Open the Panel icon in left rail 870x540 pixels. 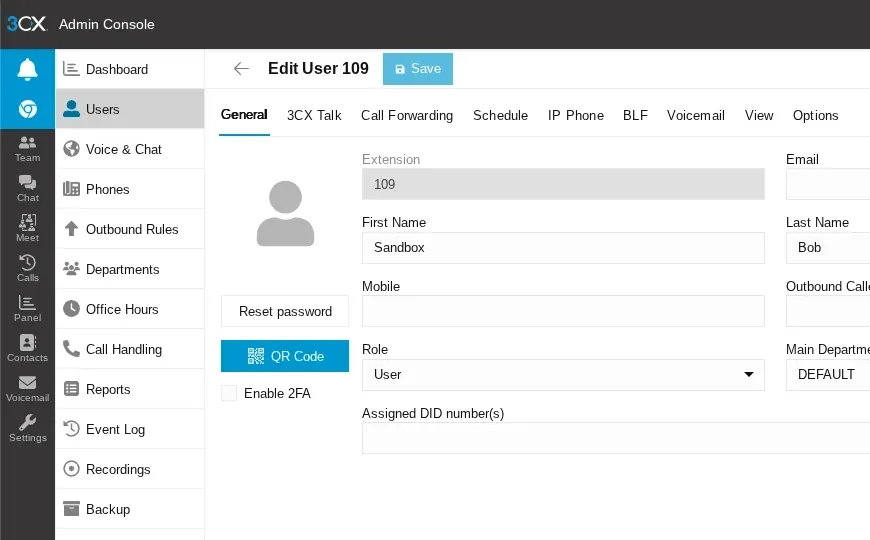tap(27, 309)
